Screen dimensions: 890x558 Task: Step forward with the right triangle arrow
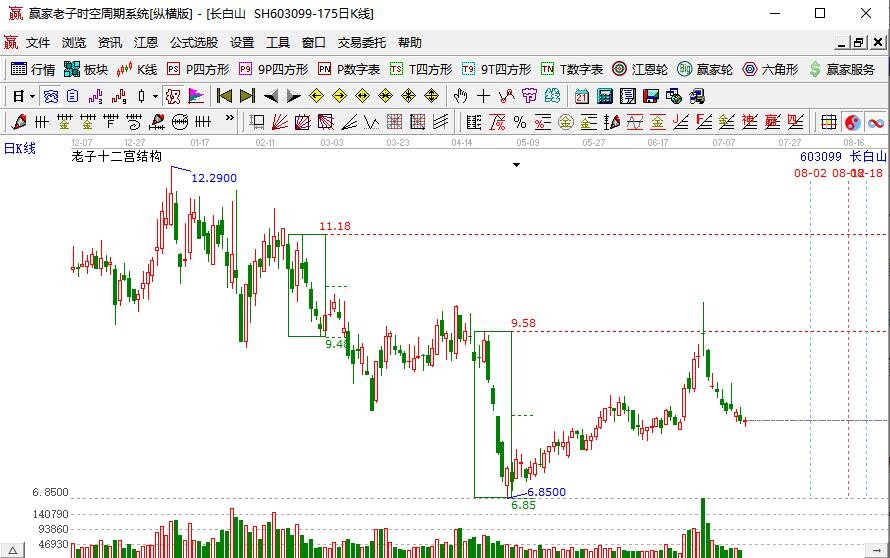(293, 97)
